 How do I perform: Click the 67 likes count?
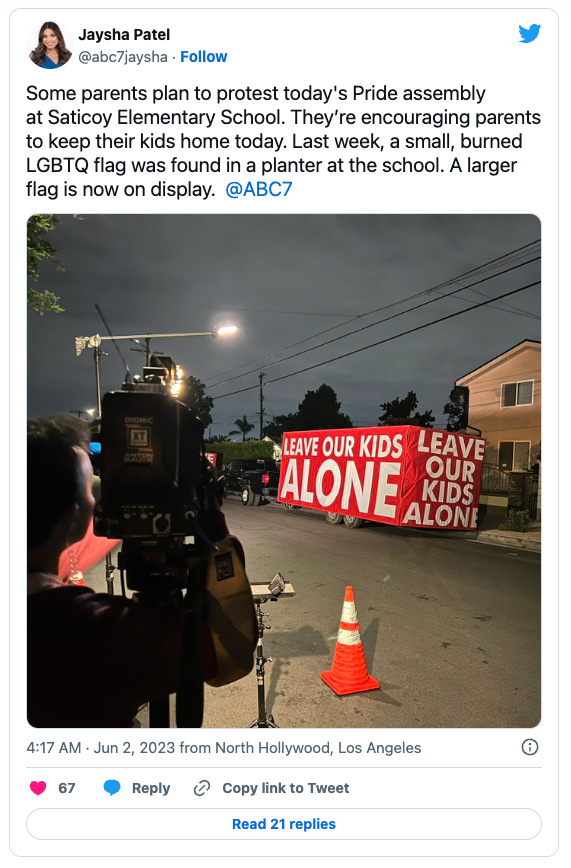[x=66, y=788]
